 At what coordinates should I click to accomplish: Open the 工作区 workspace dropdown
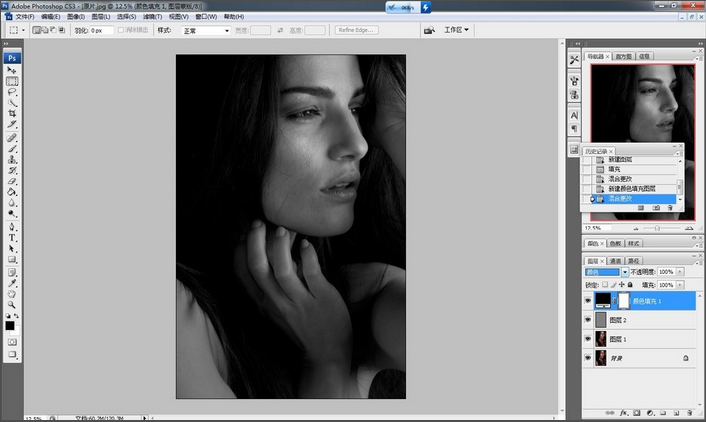coord(456,30)
